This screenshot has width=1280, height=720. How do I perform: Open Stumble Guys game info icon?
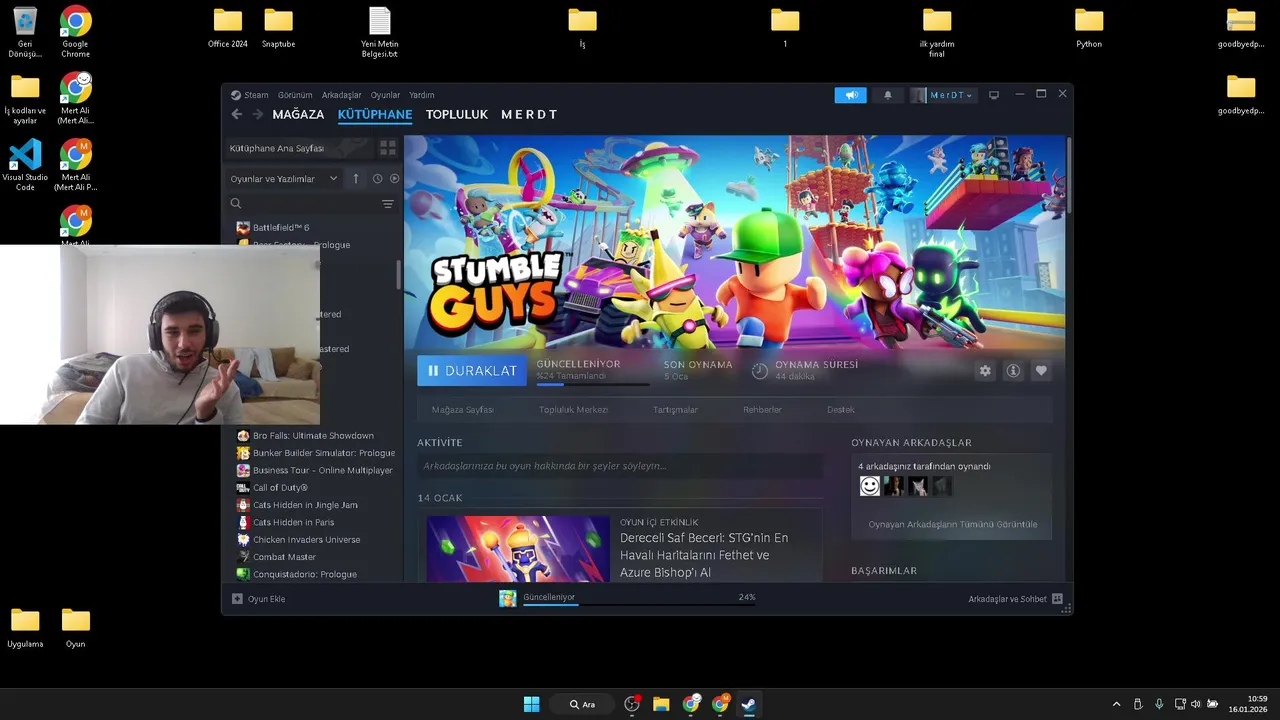1013,371
